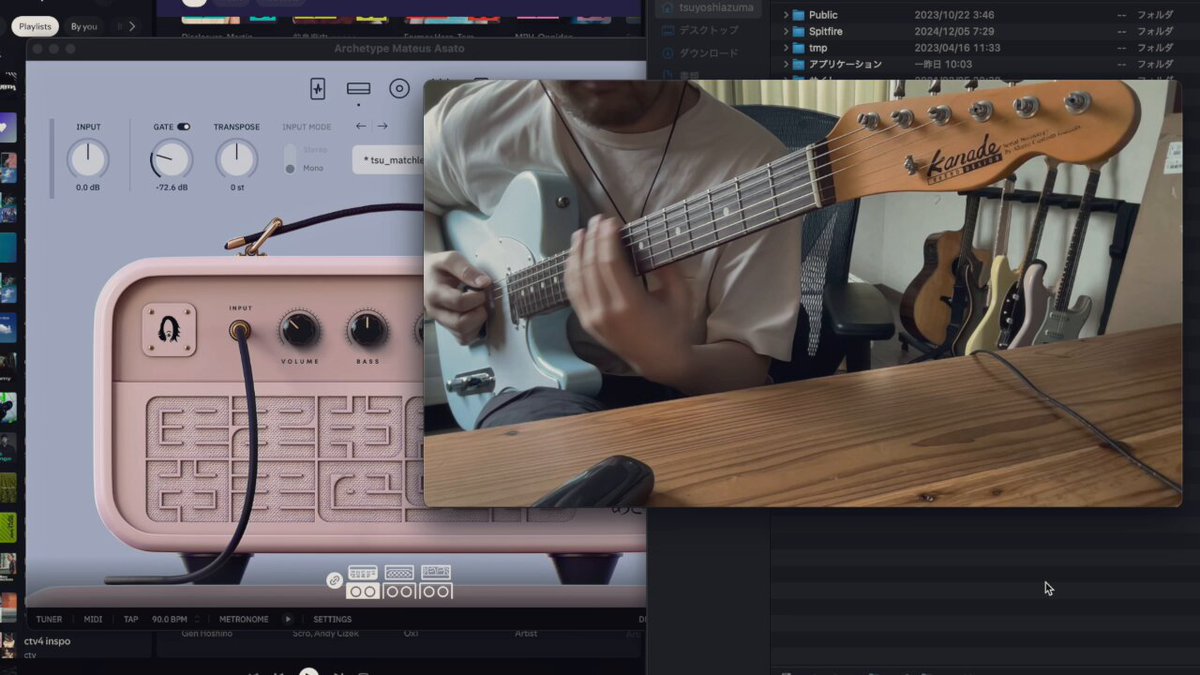Click the 2023/04/16 11:33 date cell
Screen dimensions: 1200x675
click(x=957, y=47)
